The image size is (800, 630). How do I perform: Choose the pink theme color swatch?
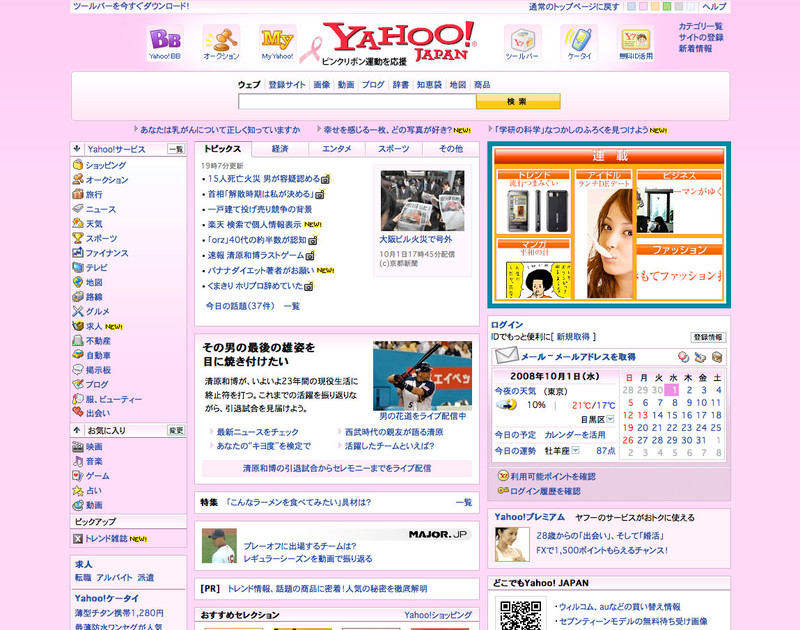click(x=643, y=7)
